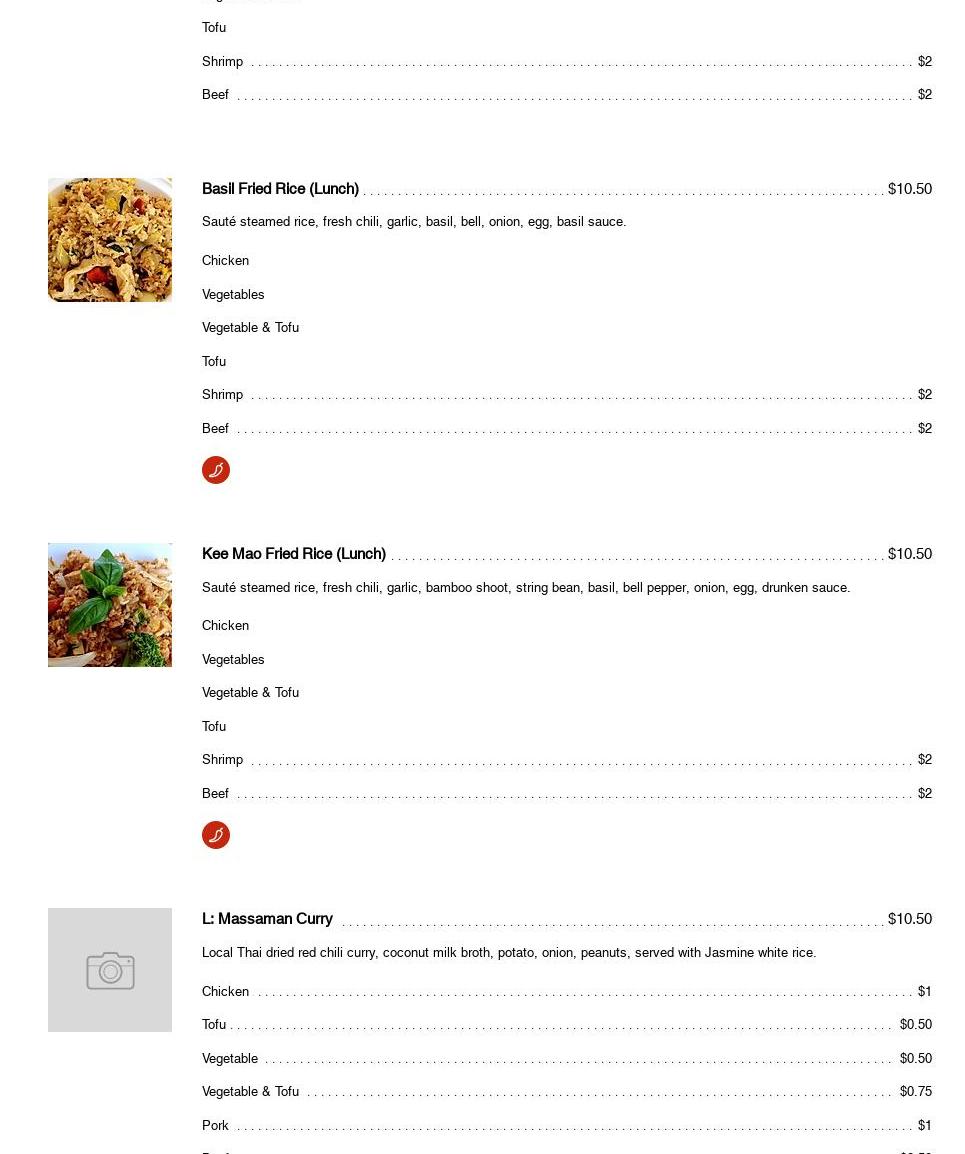Click the $10.50 price of Basil Fried Rice
965x1154 pixels.
[910, 189]
